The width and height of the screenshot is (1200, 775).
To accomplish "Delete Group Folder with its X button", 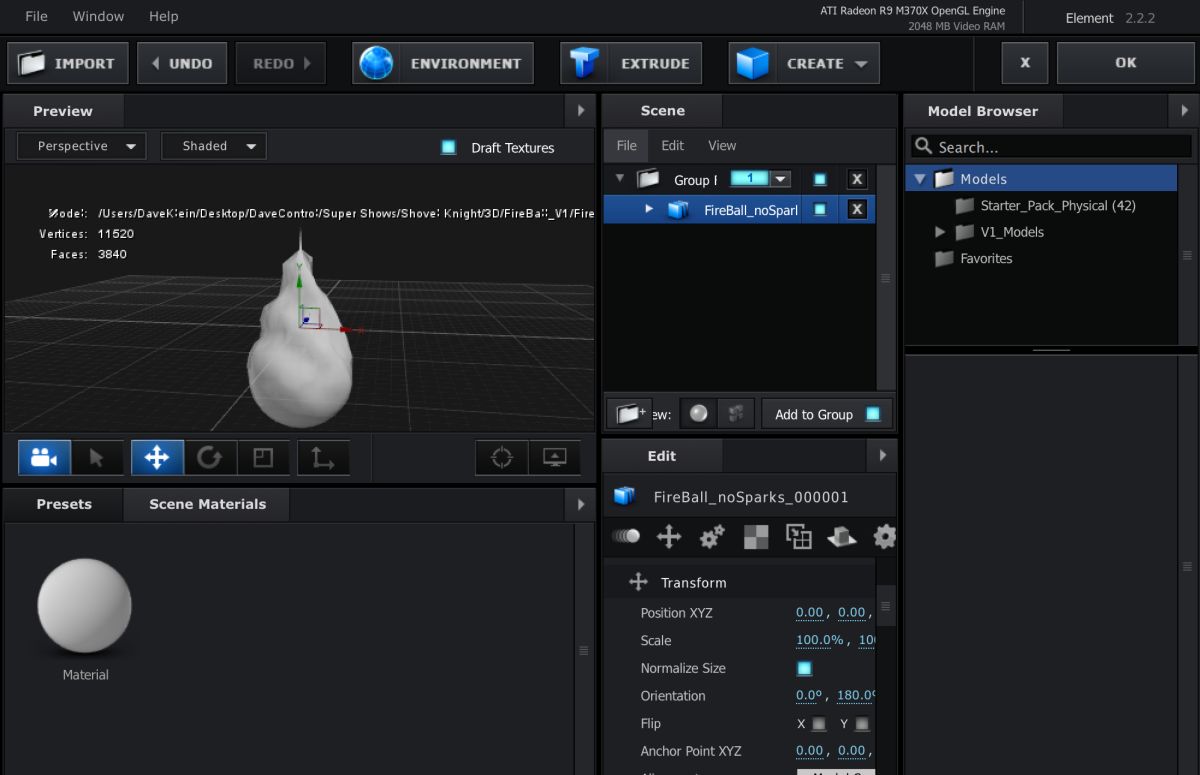I will 857,180.
